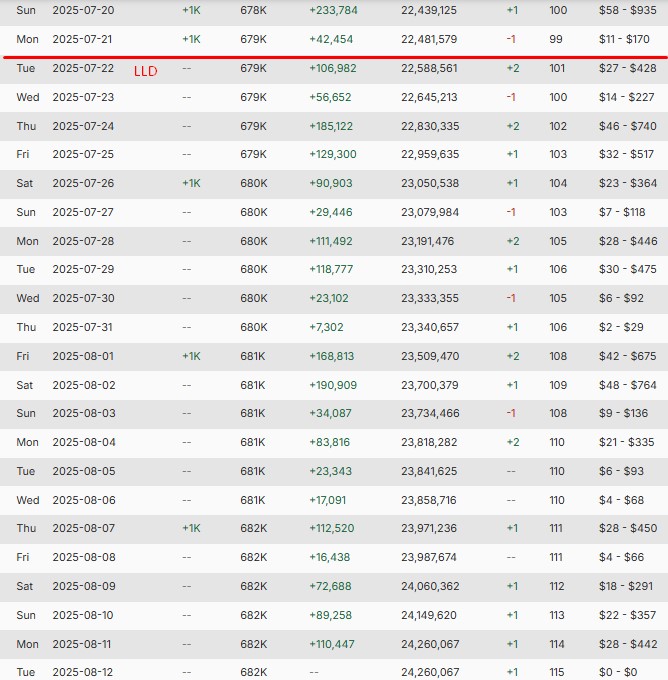Select earnings $0 - $0

618,672
